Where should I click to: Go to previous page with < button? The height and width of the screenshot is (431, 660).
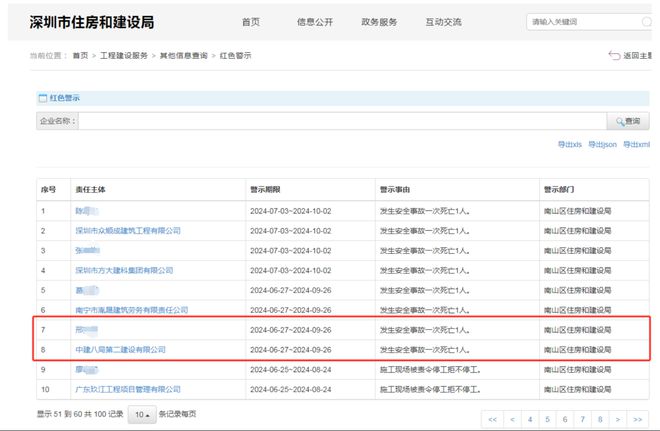point(512,419)
